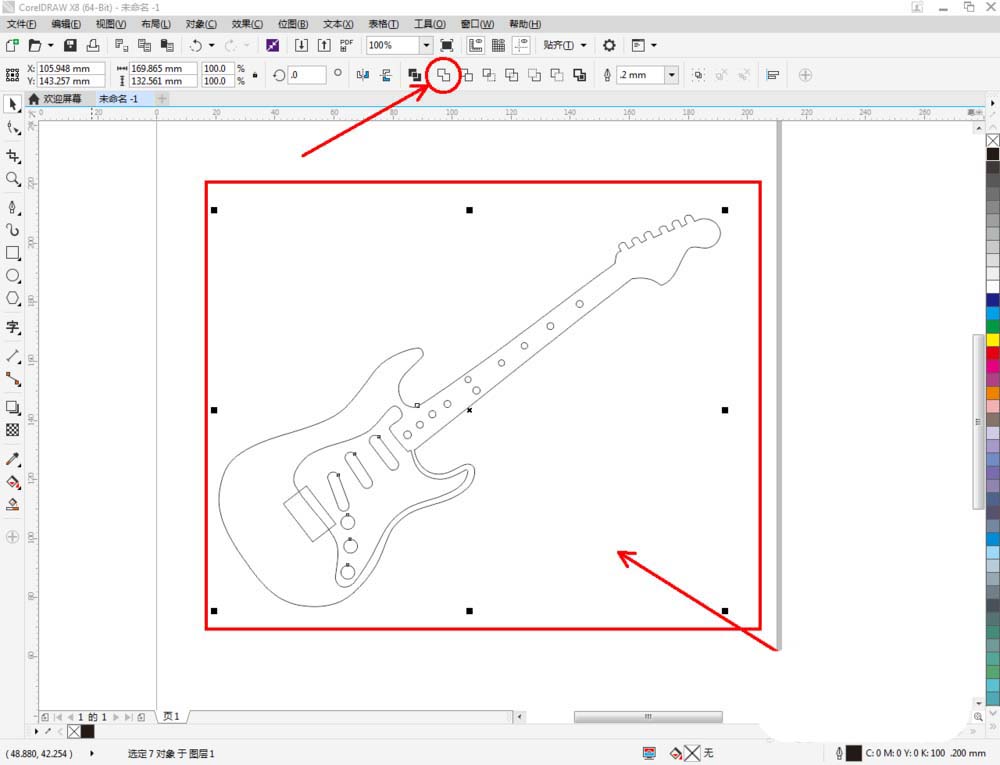Select the Text tool
Screen dimensions: 1000x765
pos(13,327)
